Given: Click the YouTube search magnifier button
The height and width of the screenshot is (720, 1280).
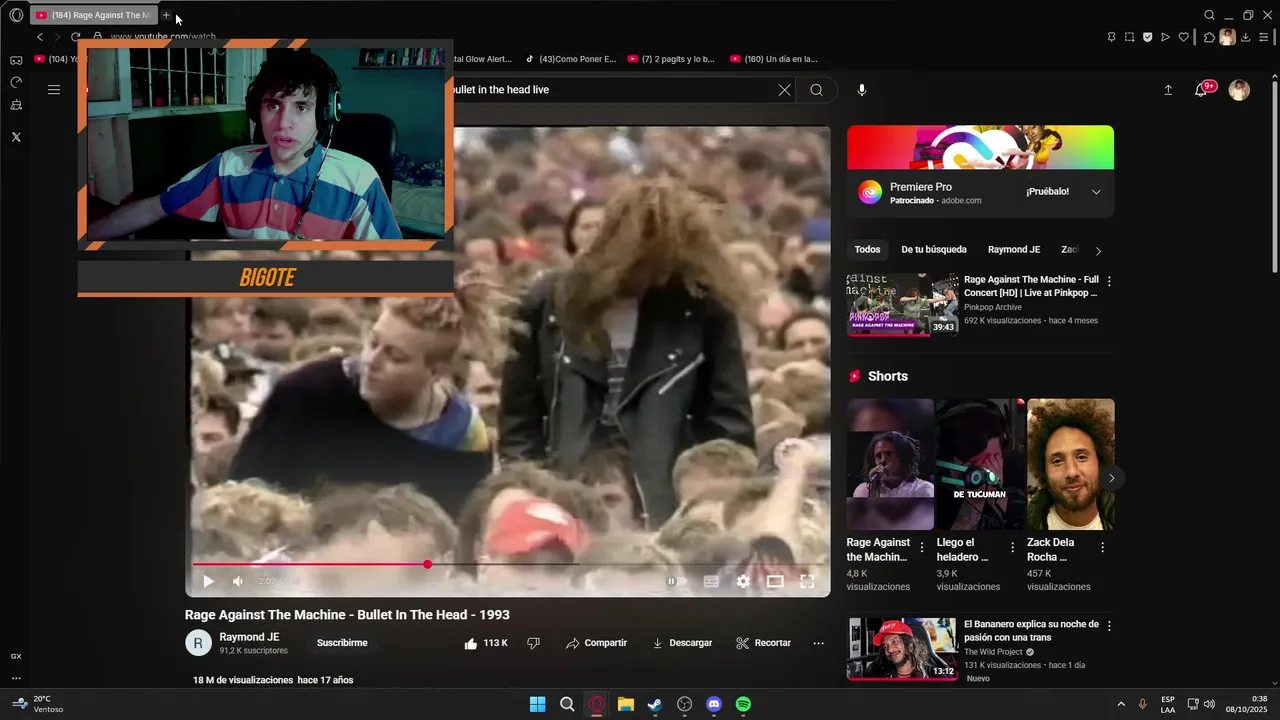Looking at the screenshot, I should (x=816, y=90).
